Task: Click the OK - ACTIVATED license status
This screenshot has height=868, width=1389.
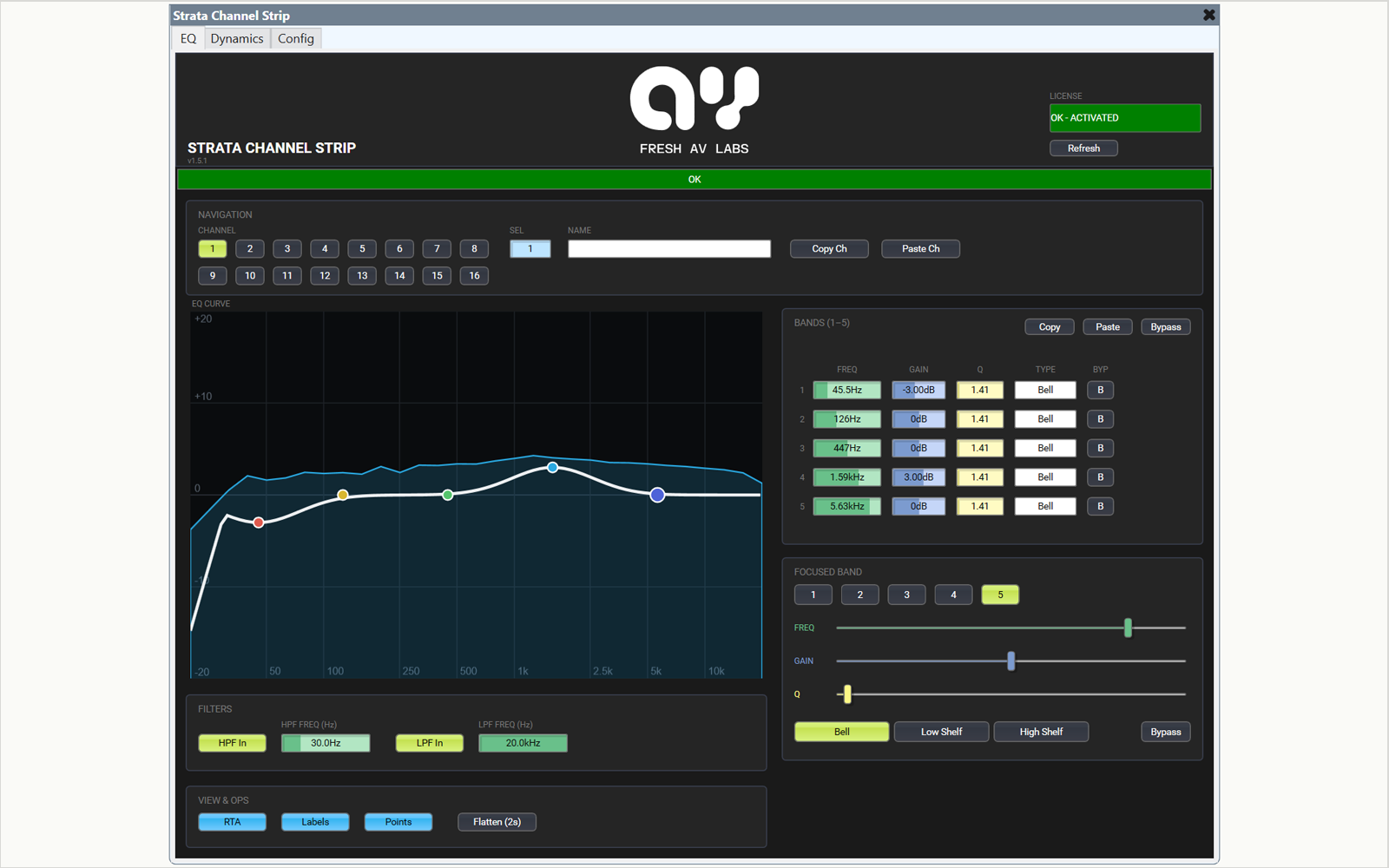Action: tap(1125, 118)
